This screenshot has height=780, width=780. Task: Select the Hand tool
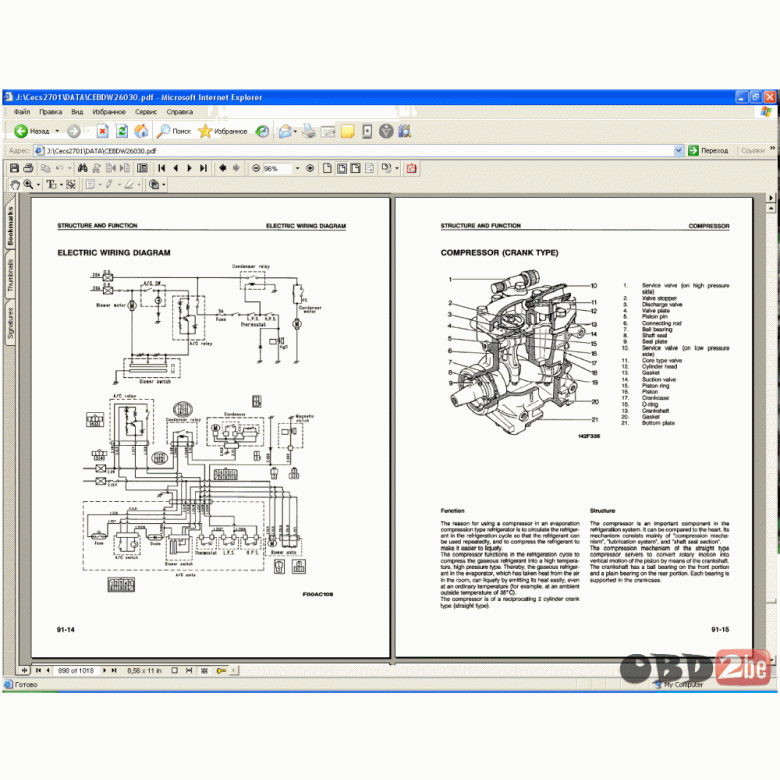pyautogui.click(x=15, y=185)
